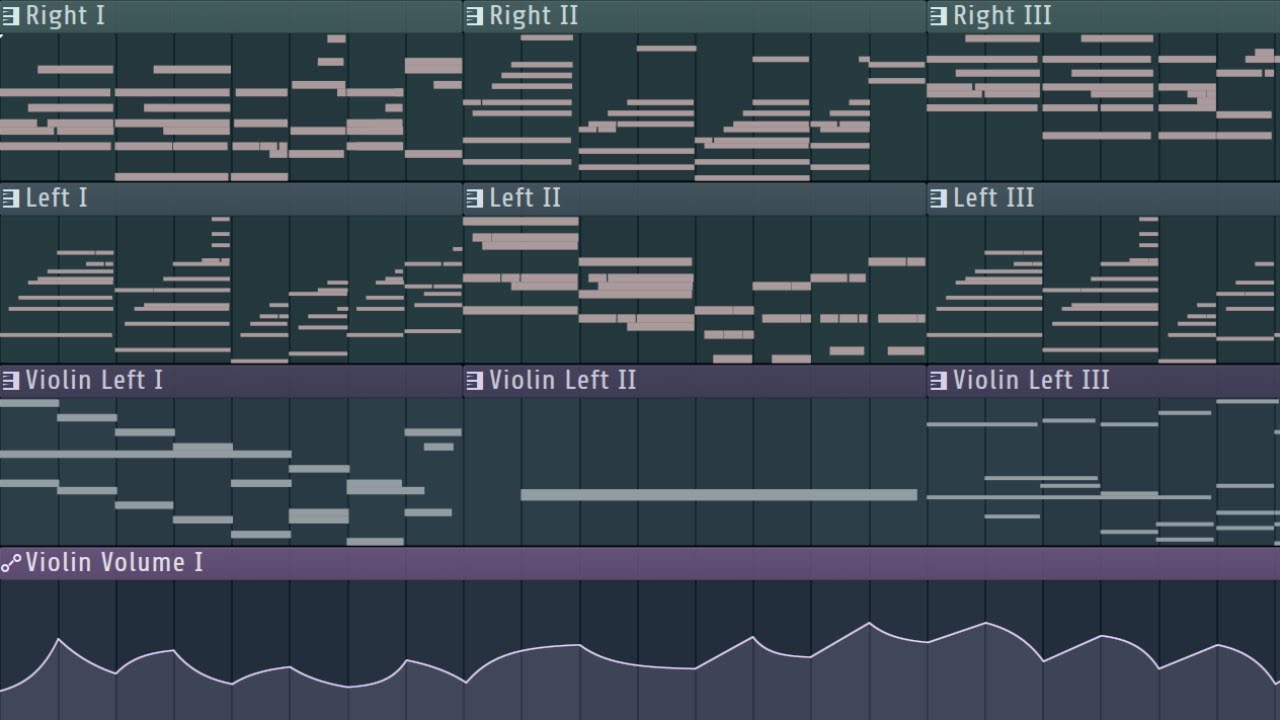Click the long sustained note in Violin Left II
The height and width of the screenshot is (720, 1280).
[719, 494]
